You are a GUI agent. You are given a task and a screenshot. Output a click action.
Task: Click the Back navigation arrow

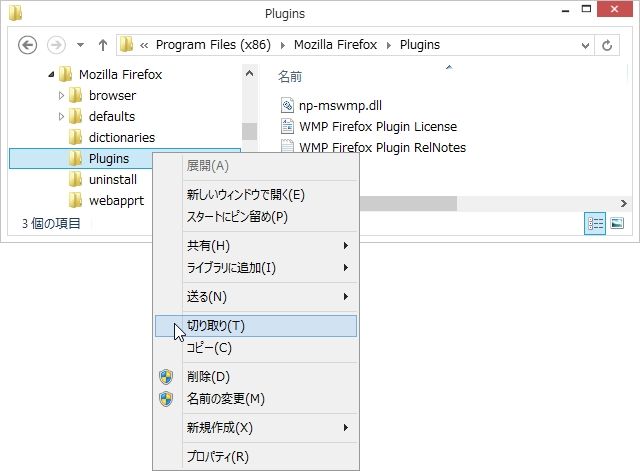pyautogui.click(x=27, y=45)
